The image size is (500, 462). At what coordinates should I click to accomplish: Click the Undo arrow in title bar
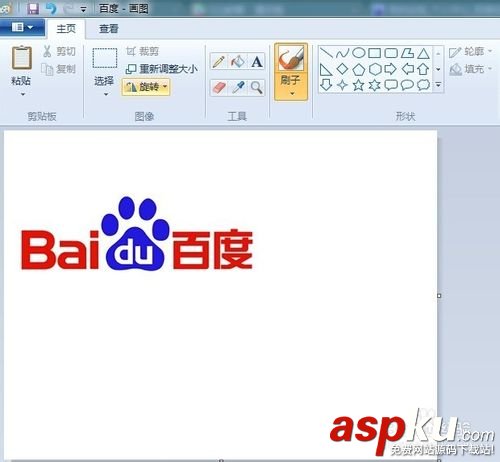51,8
